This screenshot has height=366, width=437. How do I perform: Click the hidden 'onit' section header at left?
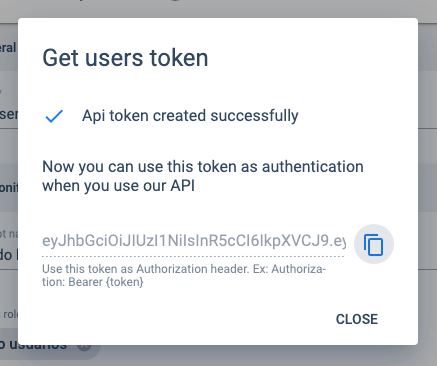click(x=9, y=188)
